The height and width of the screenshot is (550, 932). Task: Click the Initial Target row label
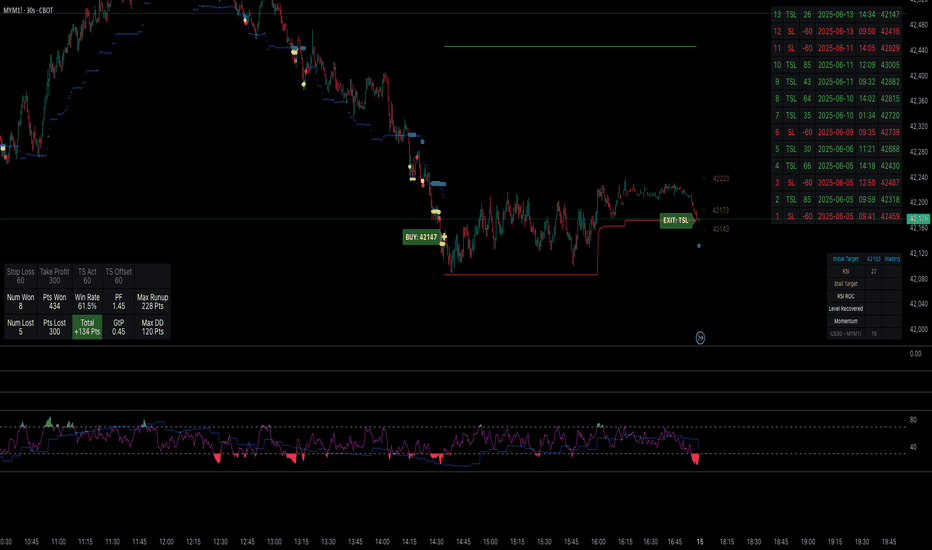(x=845, y=259)
